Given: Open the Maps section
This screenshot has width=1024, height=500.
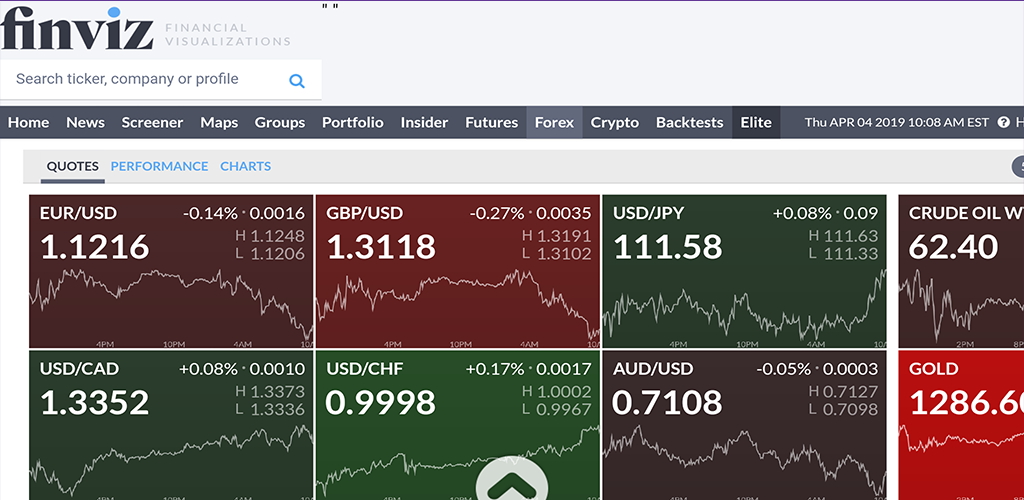Looking at the screenshot, I should [219, 123].
